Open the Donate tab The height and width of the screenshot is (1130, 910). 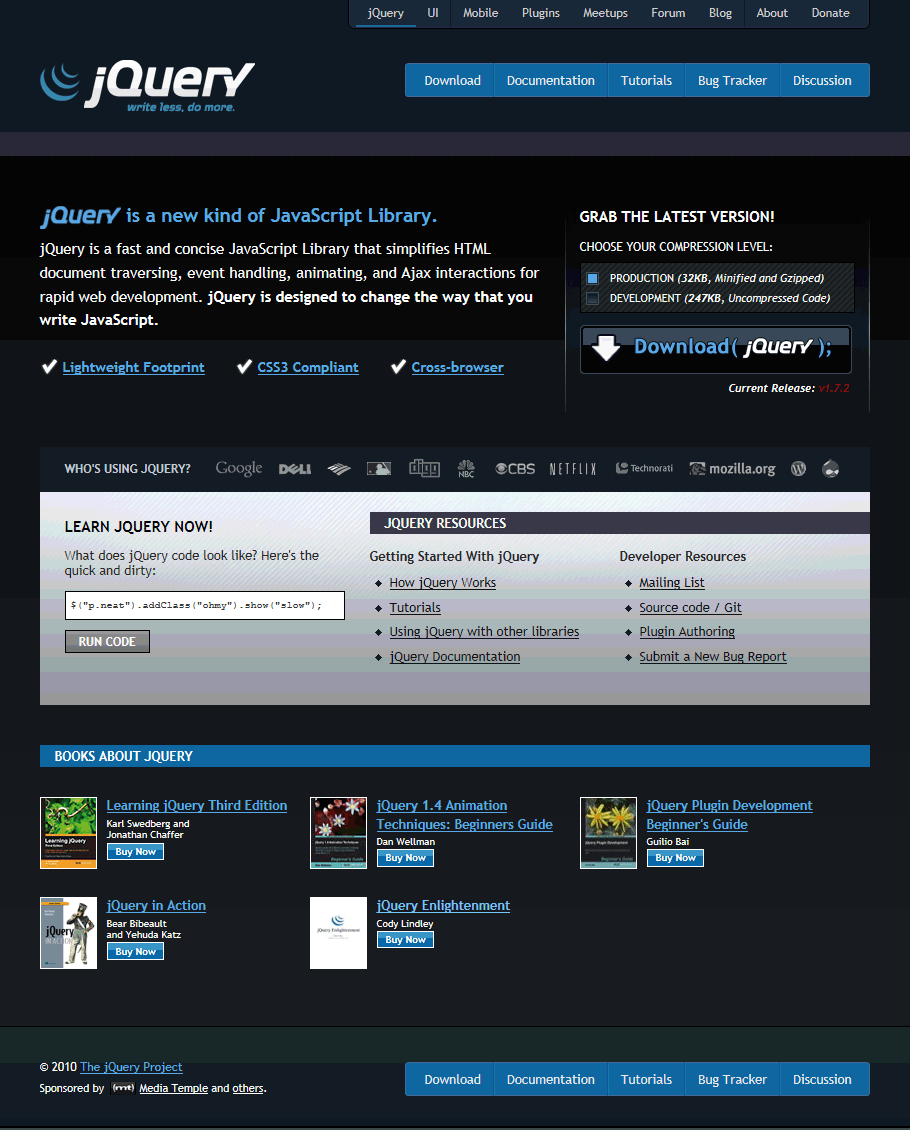[x=830, y=13]
